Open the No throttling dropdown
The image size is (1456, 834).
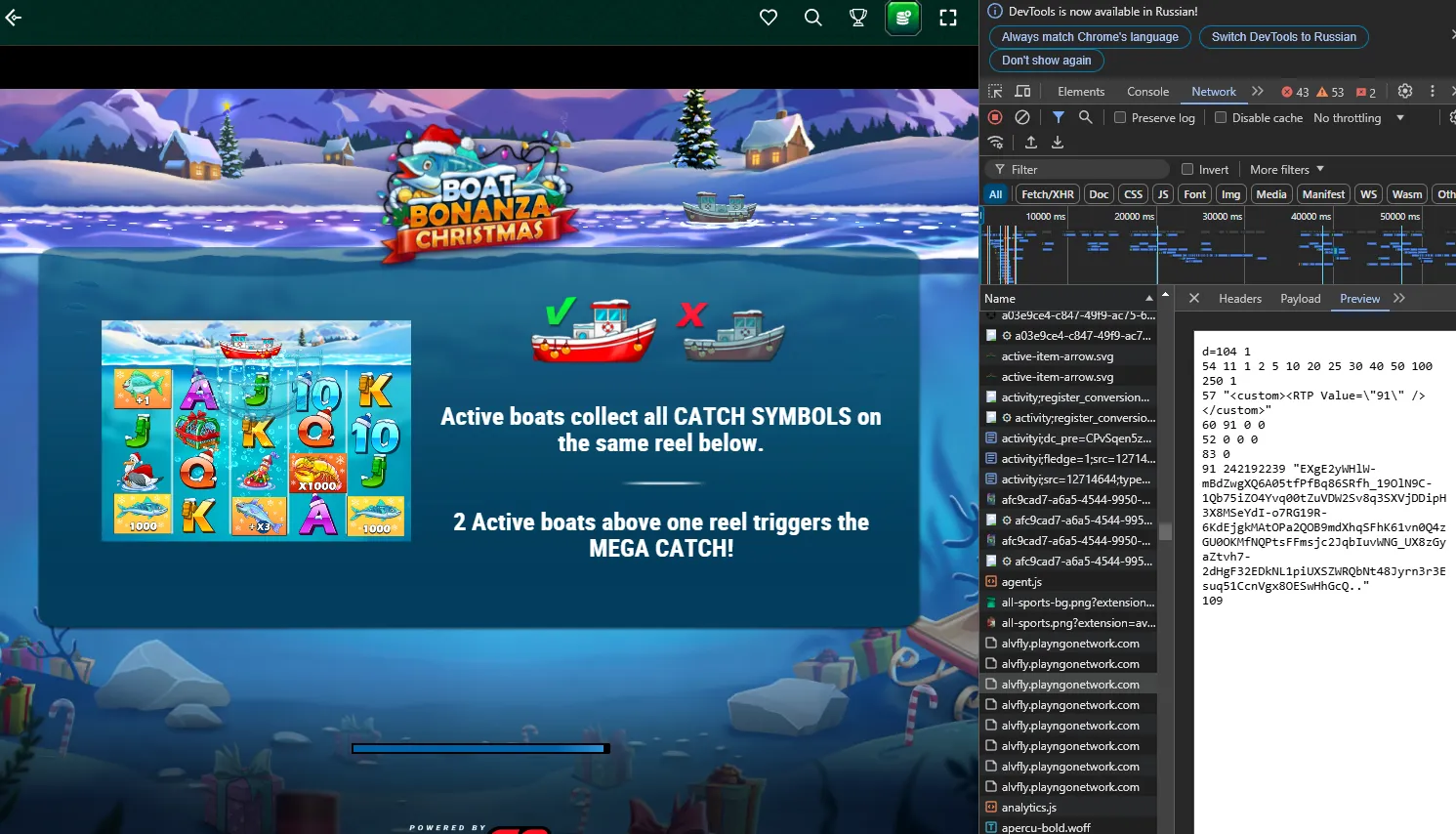(1358, 117)
